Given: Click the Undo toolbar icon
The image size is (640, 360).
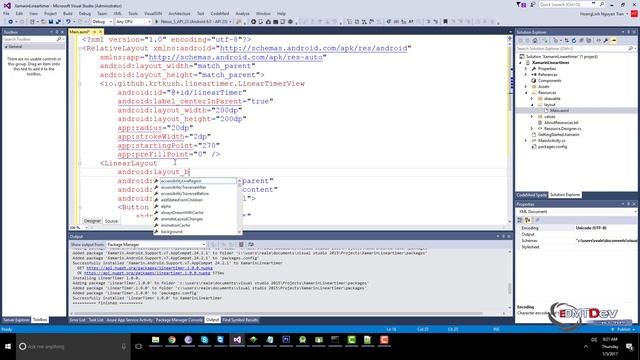Looking at the screenshot, I should (x=68, y=22).
